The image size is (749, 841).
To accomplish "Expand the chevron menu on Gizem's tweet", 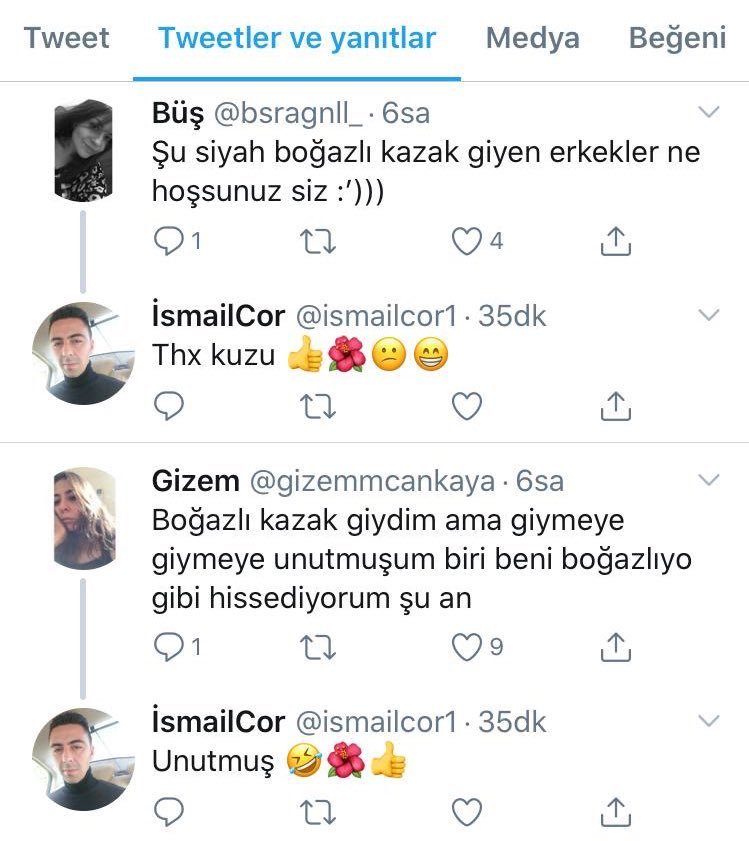I will tap(708, 480).
